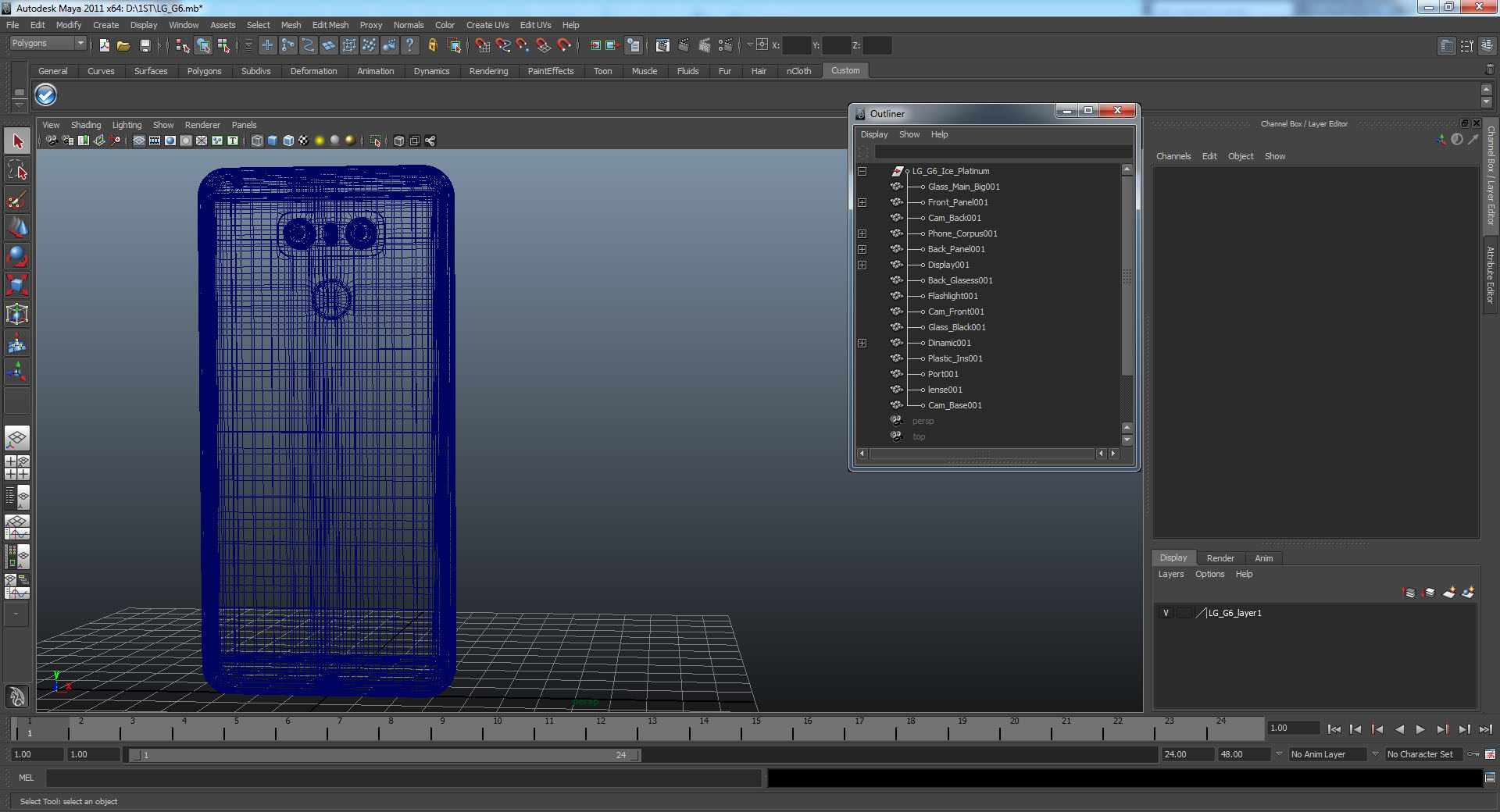Screen dimensions: 1500x812
Task: Click the checkmark Custom shelf icon
Action: (x=46, y=95)
